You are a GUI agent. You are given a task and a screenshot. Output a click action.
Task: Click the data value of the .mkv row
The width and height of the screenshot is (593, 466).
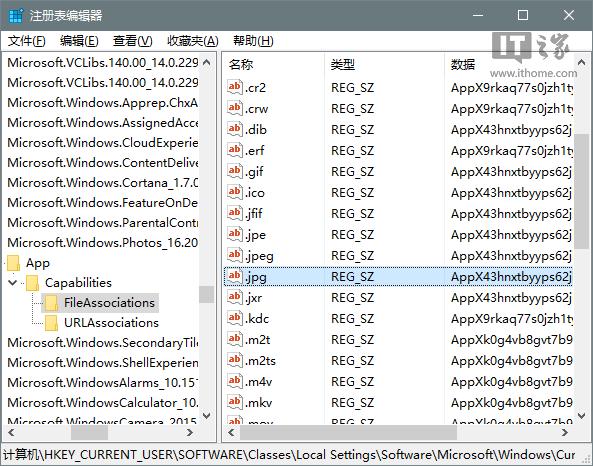pos(511,403)
